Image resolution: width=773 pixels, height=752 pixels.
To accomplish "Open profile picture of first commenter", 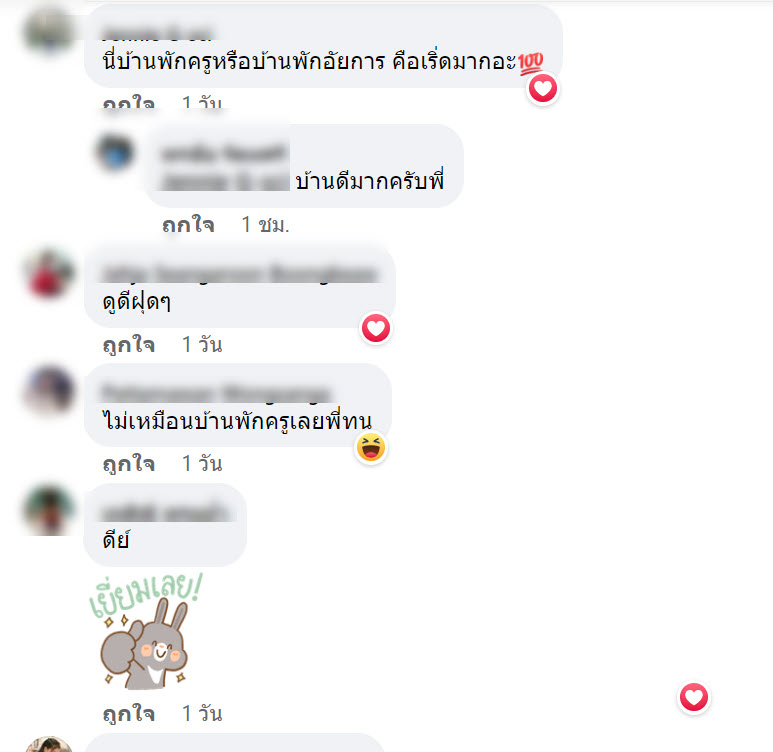I will pyautogui.click(x=48, y=29).
